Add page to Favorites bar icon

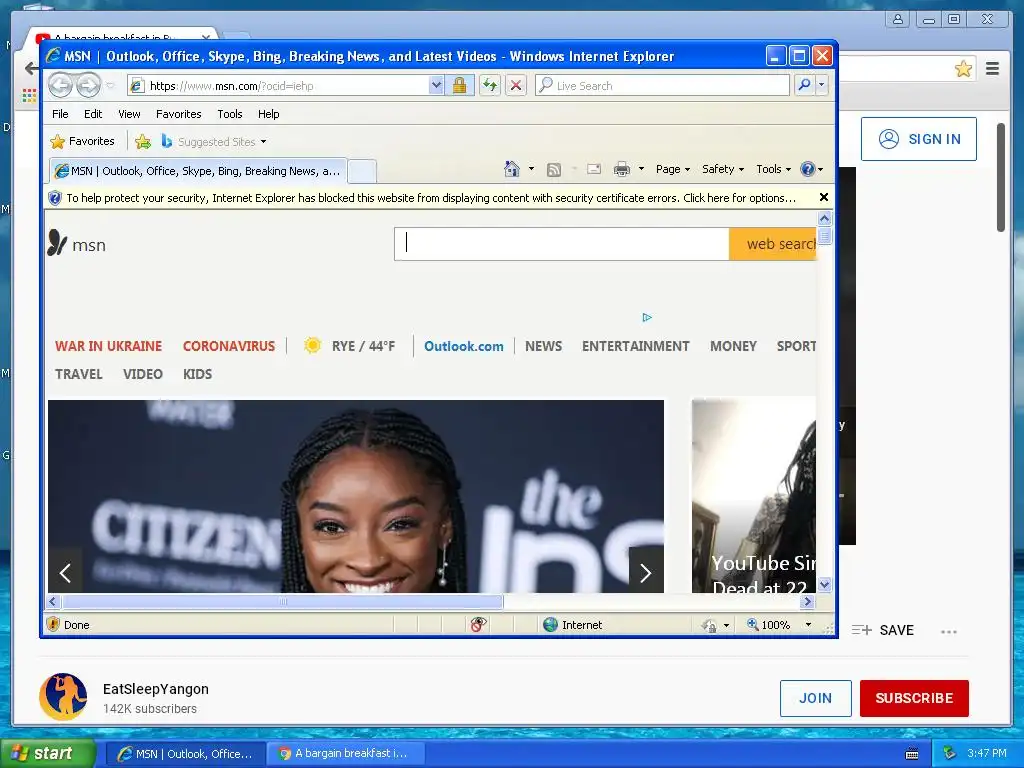coord(142,141)
